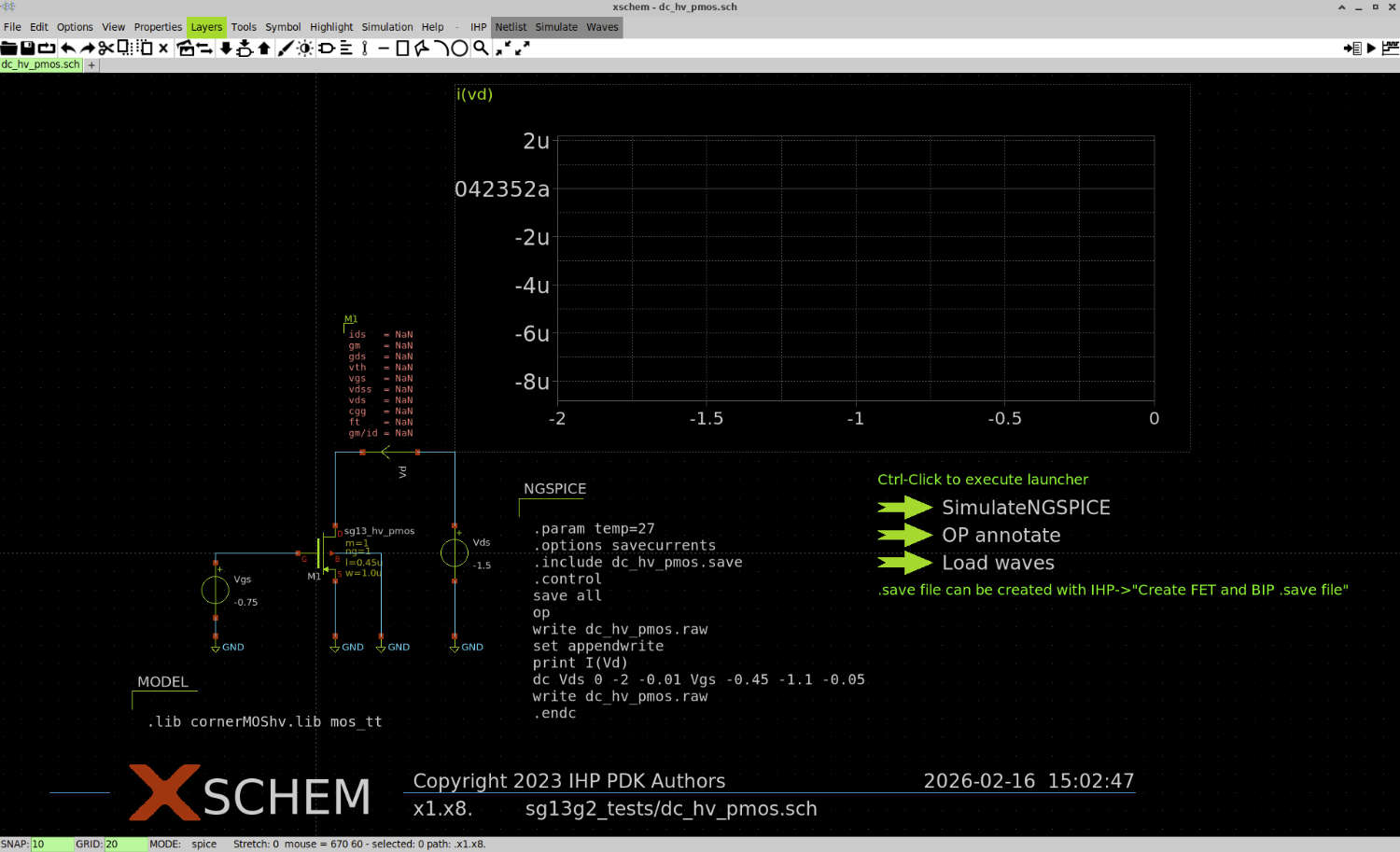Click the magnifier search icon
Viewport: 1400px width, 852px height.
(481, 49)
